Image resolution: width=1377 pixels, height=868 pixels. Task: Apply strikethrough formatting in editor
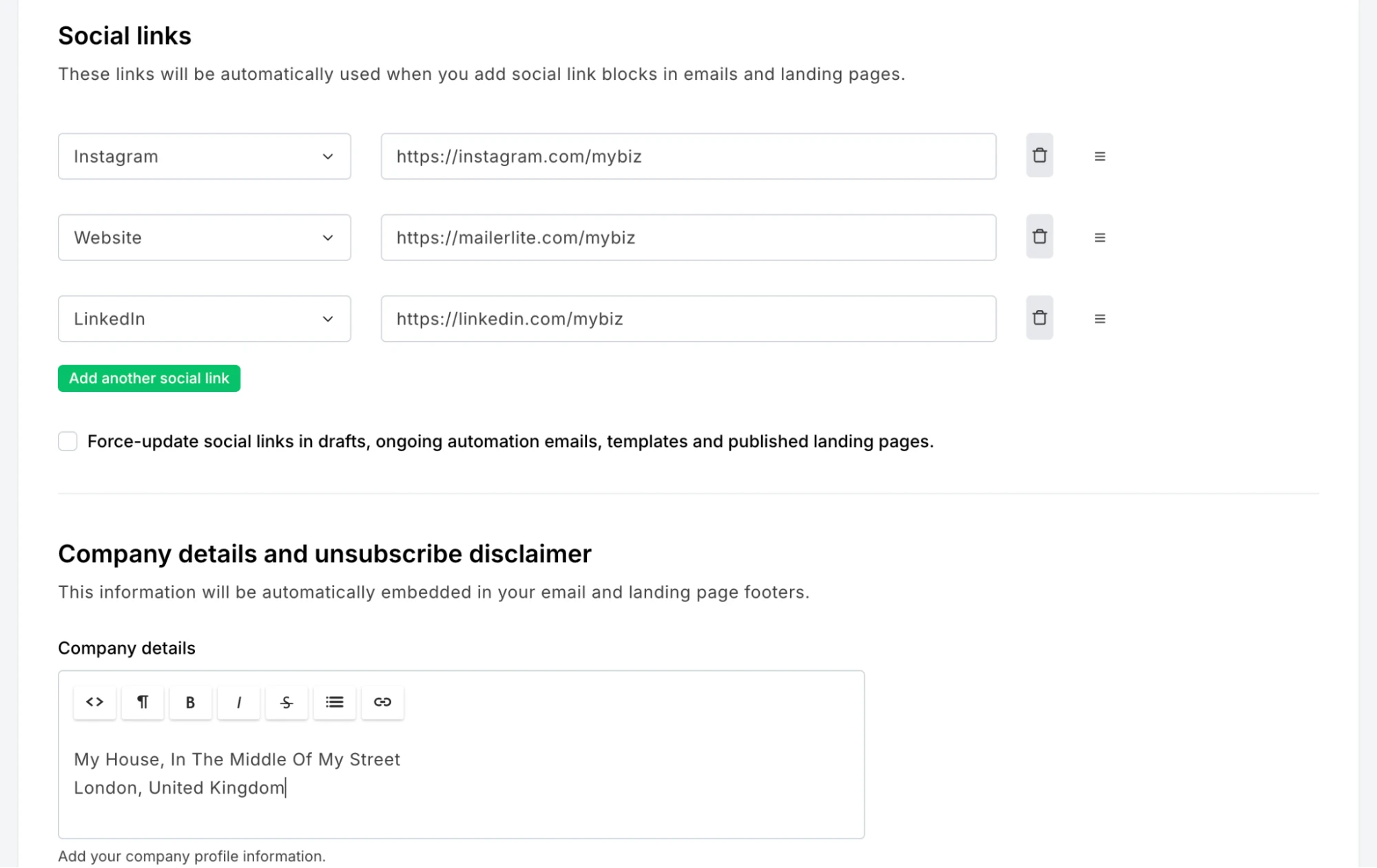tap(287, 702)
